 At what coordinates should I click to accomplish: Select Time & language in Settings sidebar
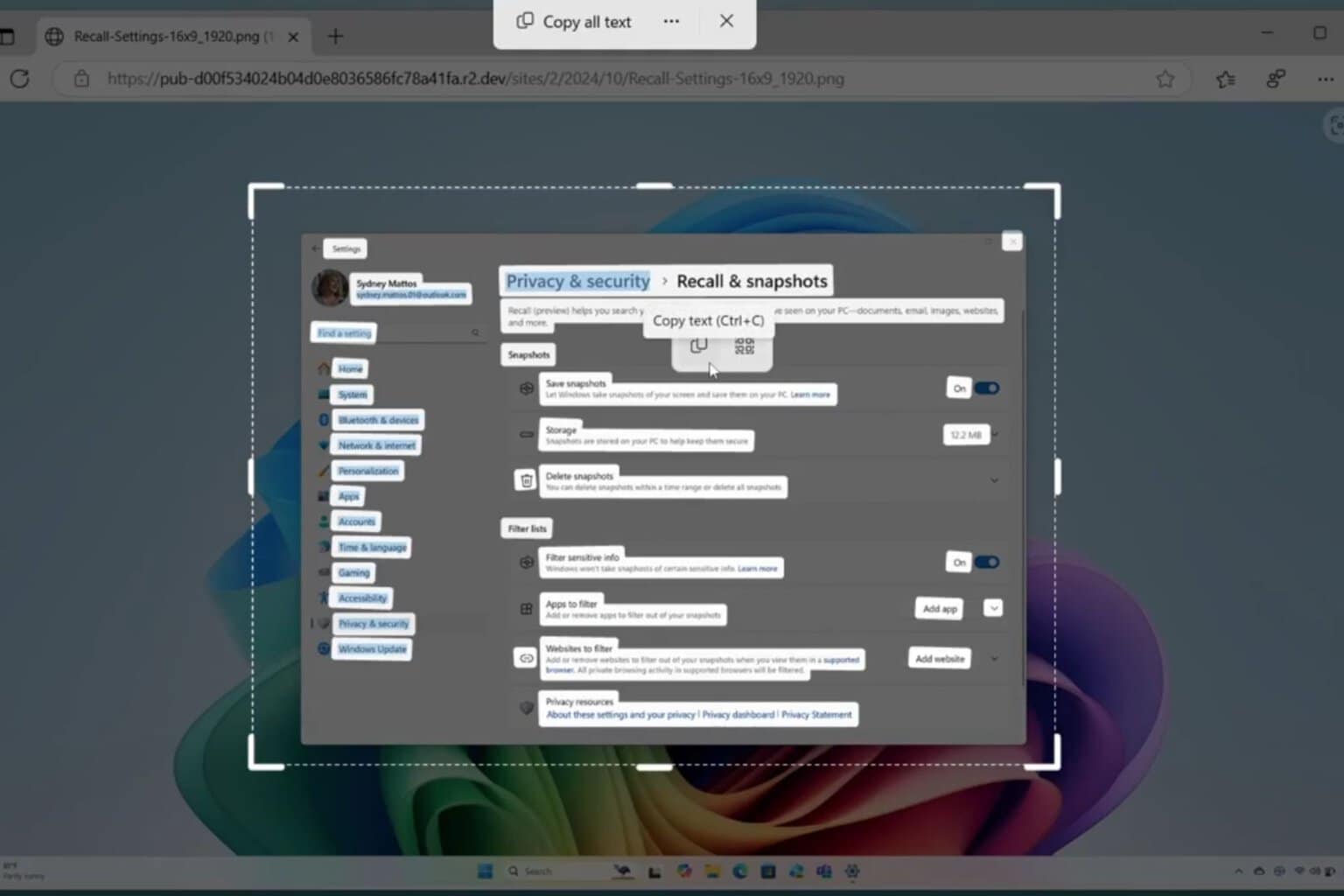(372, 547)
